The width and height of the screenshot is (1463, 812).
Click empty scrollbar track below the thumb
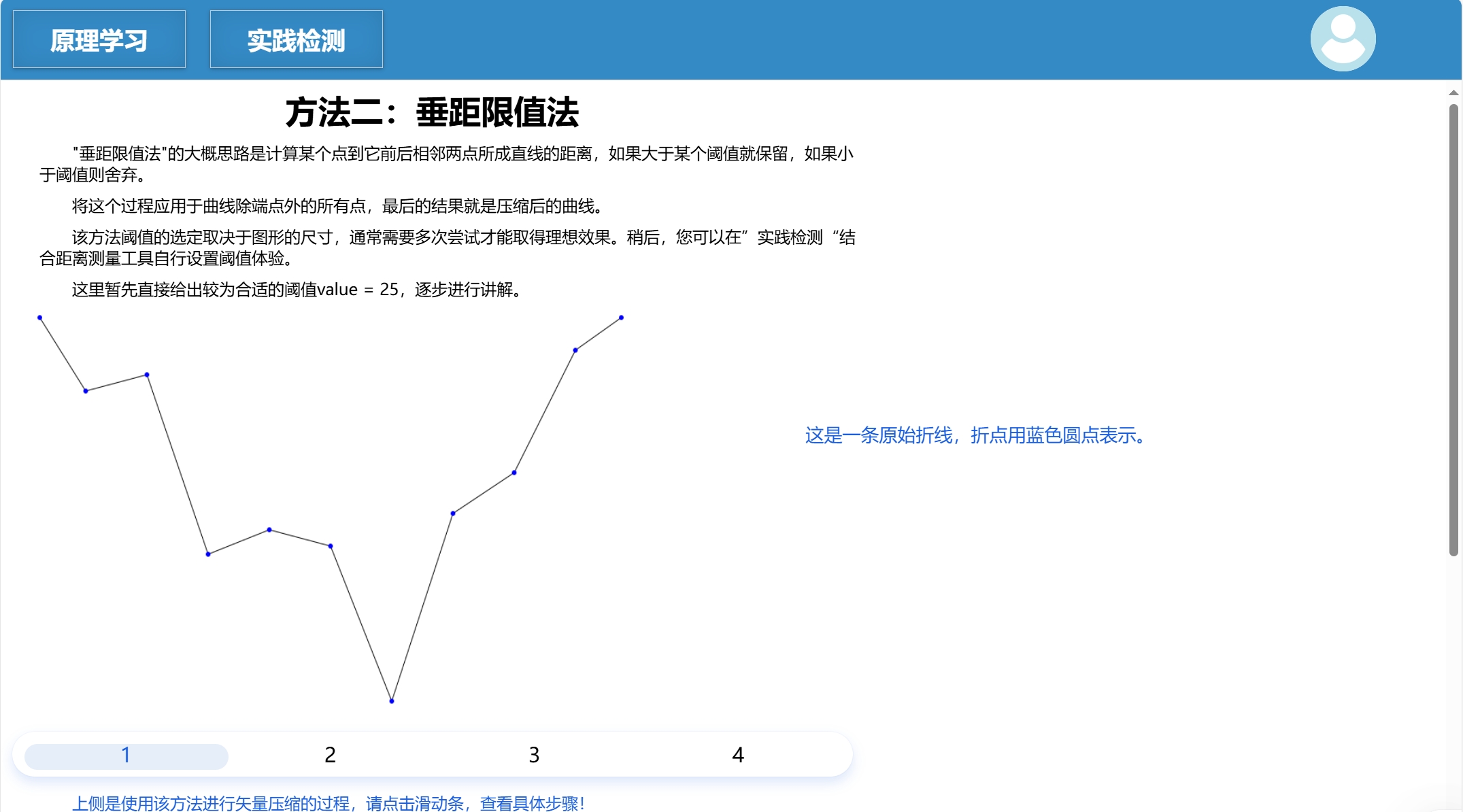[x=1453, y=680]
